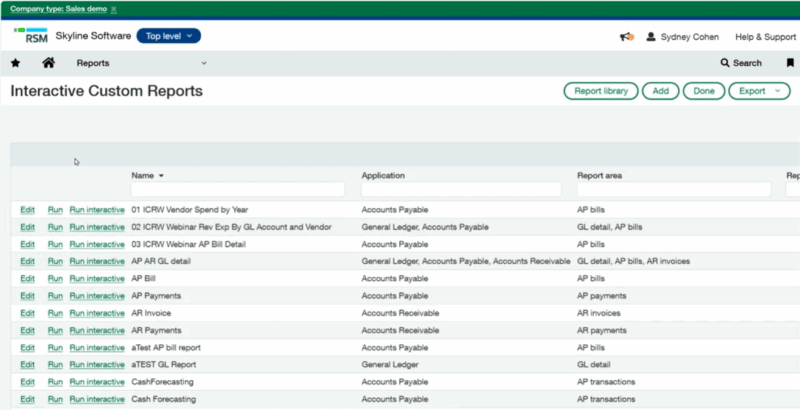The width and height of the screenshot is (800, 410).
Task: Focus the Name filter field
Action: pos(238,190)
